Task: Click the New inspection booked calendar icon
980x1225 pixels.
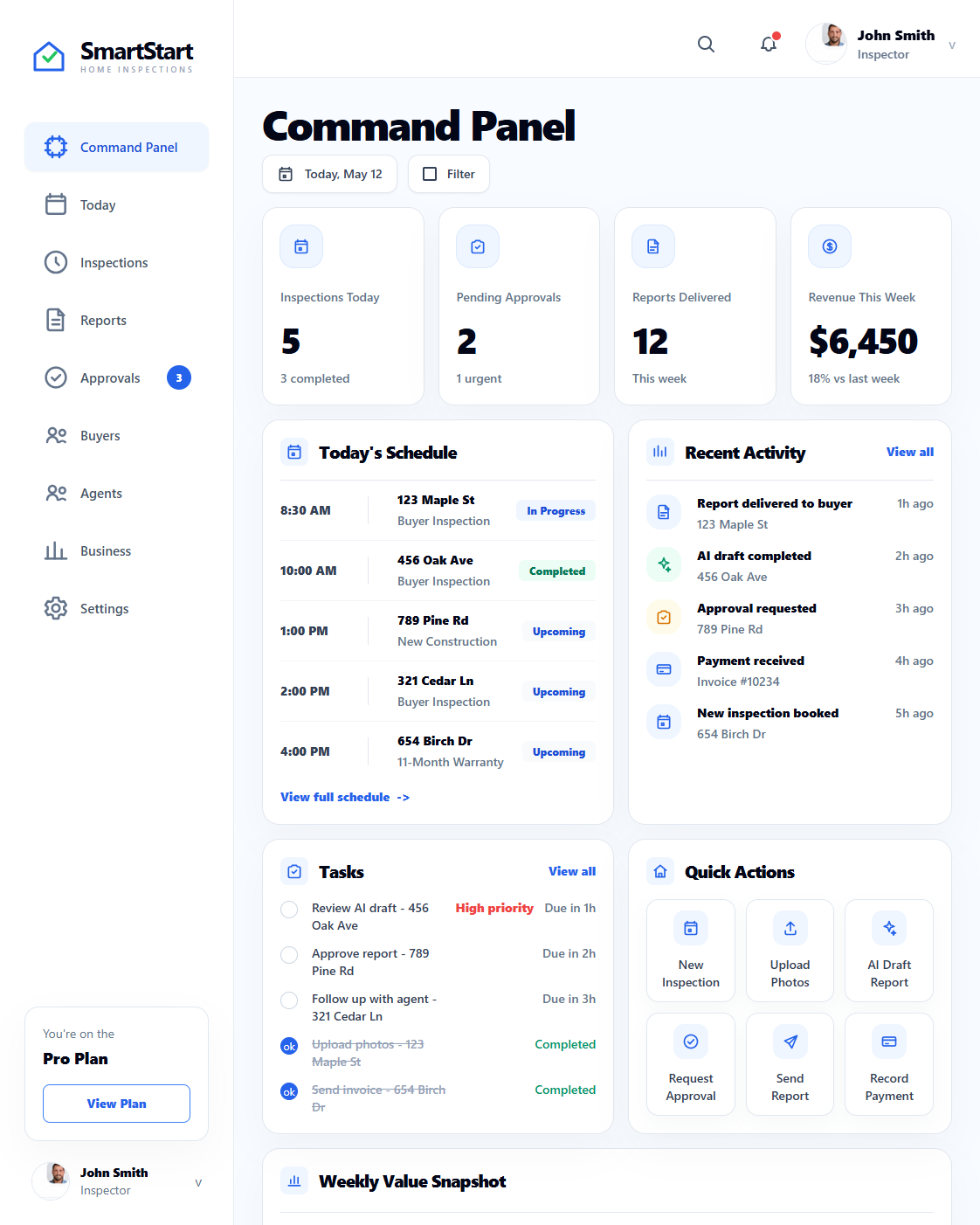Action: coord(664,722)
